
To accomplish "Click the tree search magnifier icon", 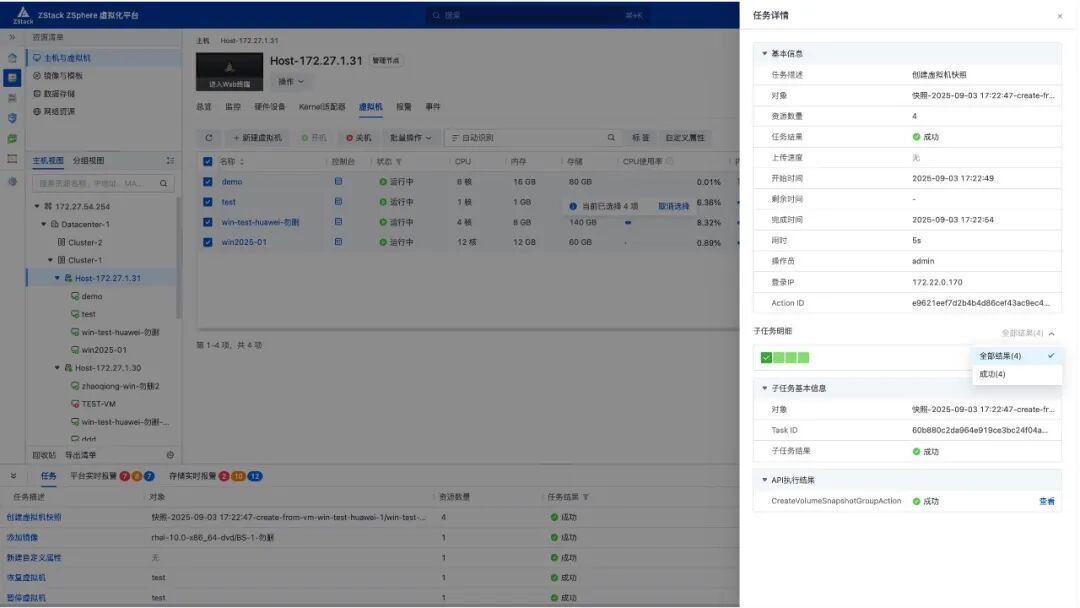I will click(x=163, y=184).
